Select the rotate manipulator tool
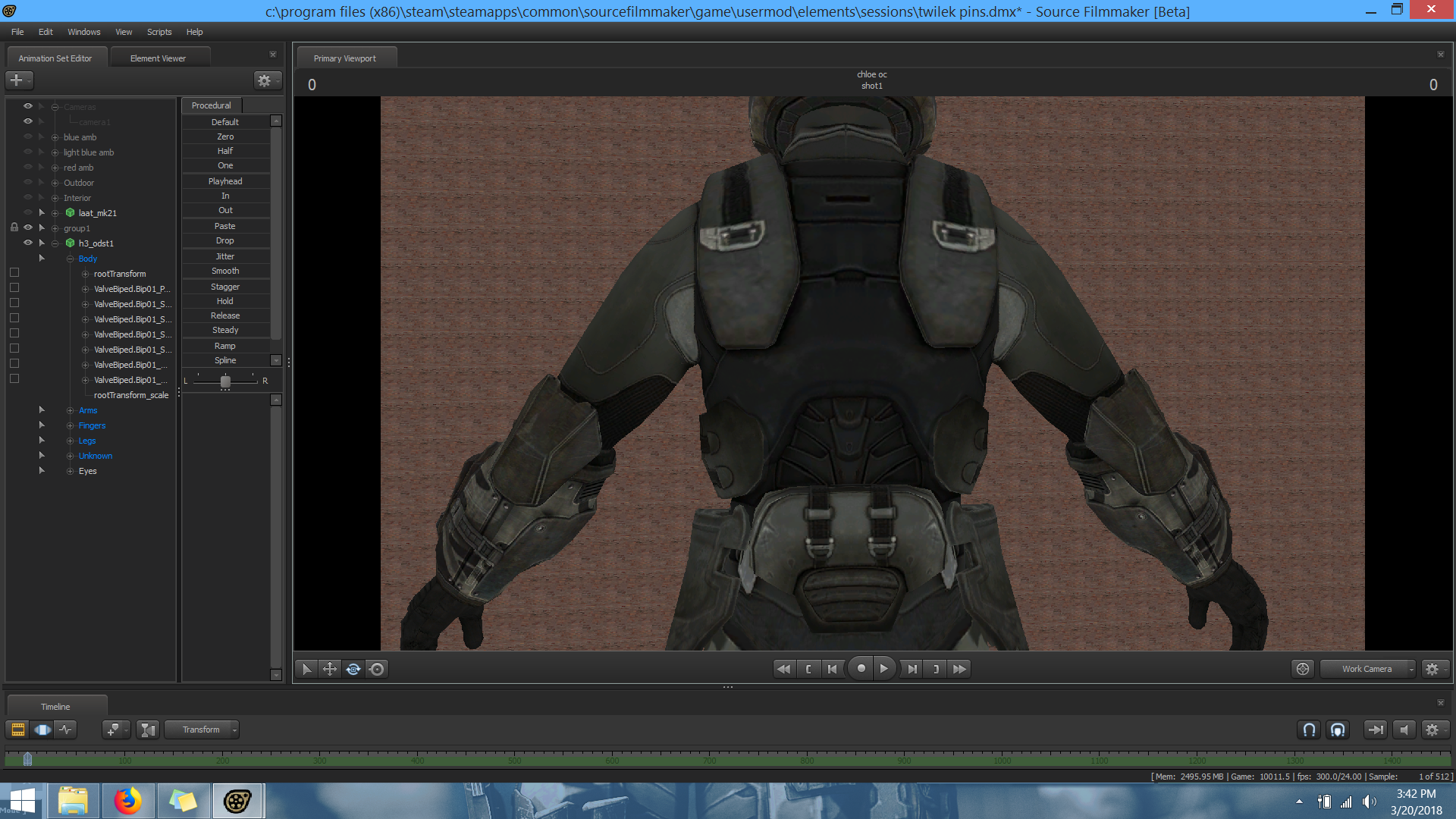 coord(353,669)
